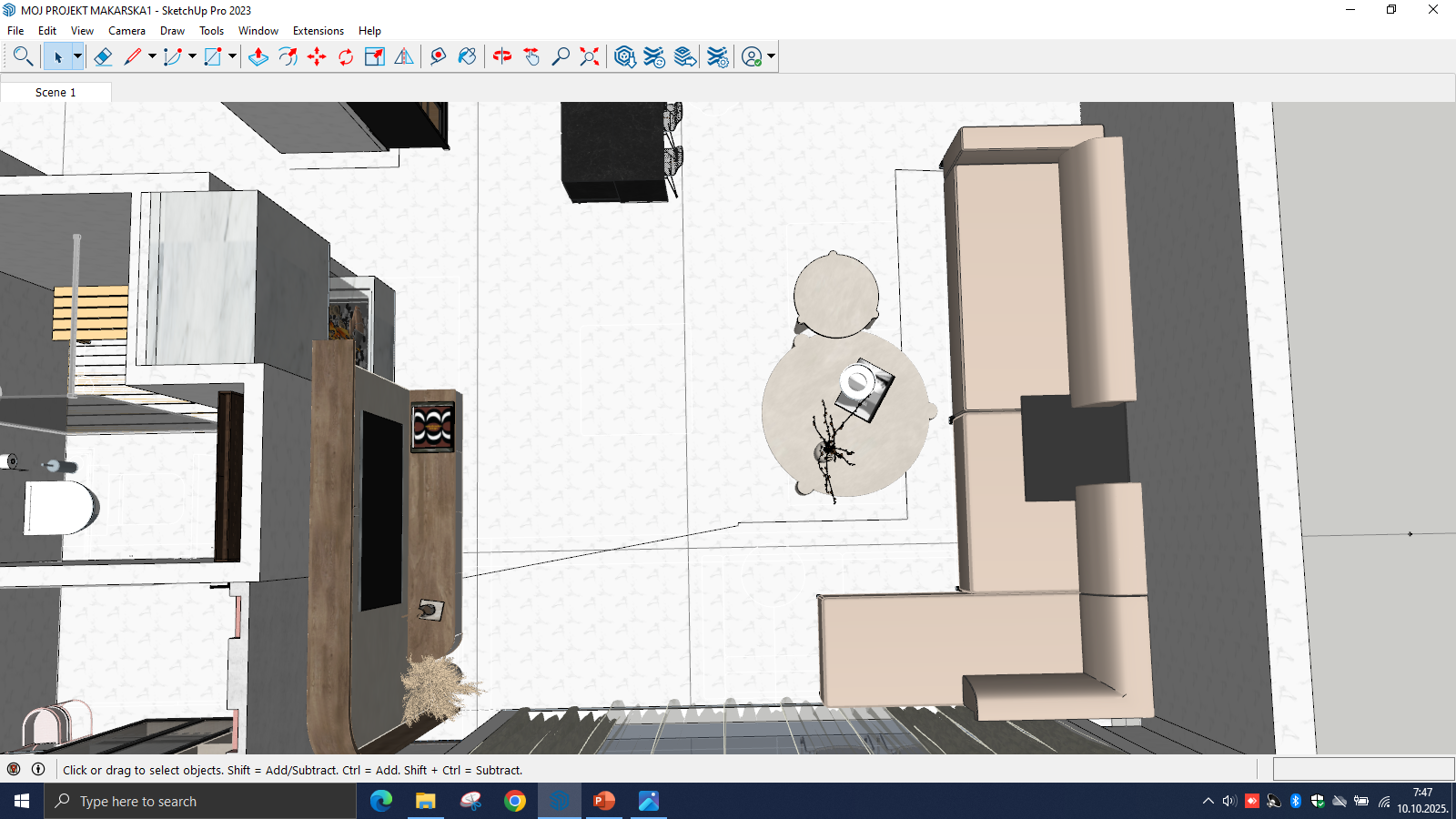The height and width of the screenshot is (819, 1456).
Task: Select the Pan hand tool
Action: coord(531,56)
